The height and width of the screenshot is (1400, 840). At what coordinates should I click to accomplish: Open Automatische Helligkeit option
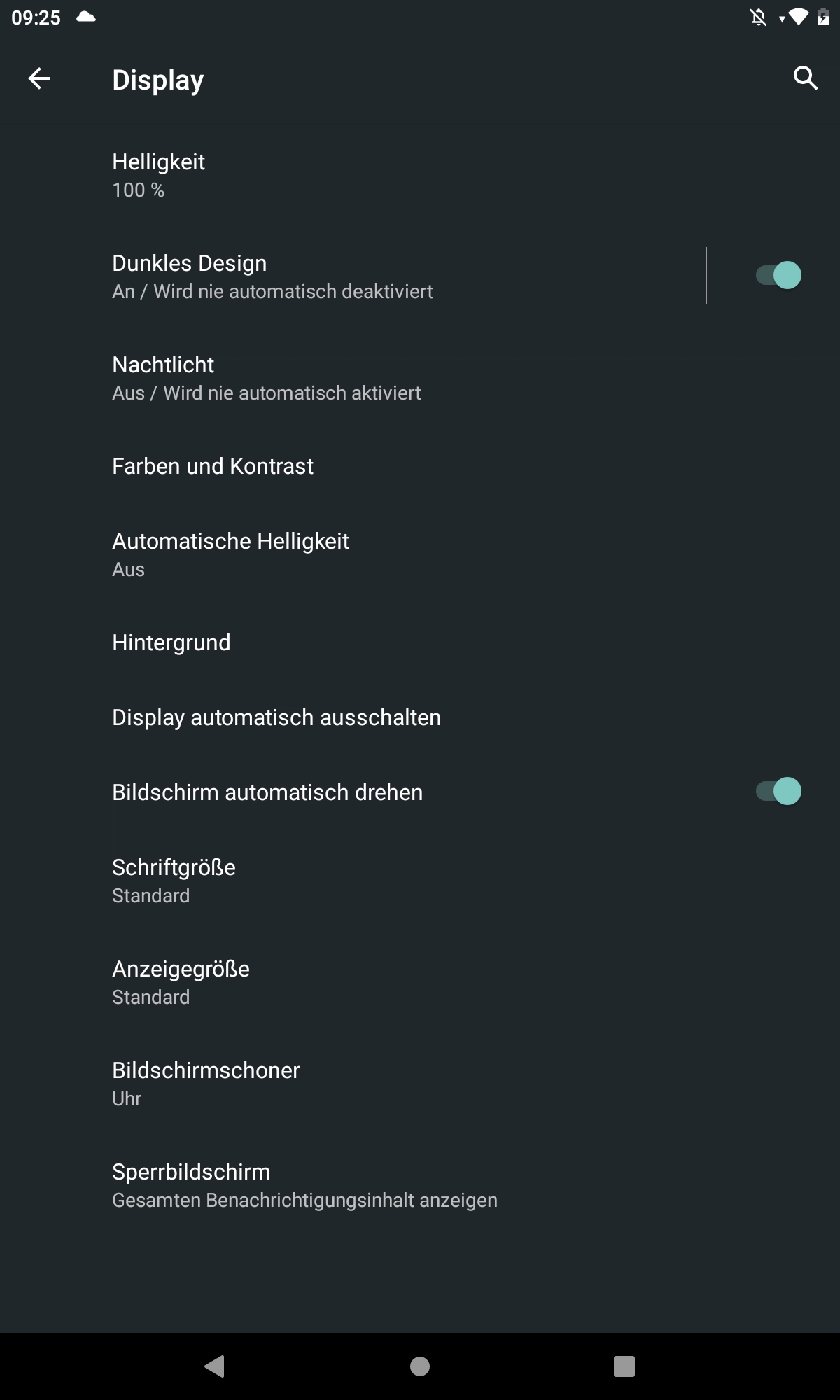[x=420, y=554]
